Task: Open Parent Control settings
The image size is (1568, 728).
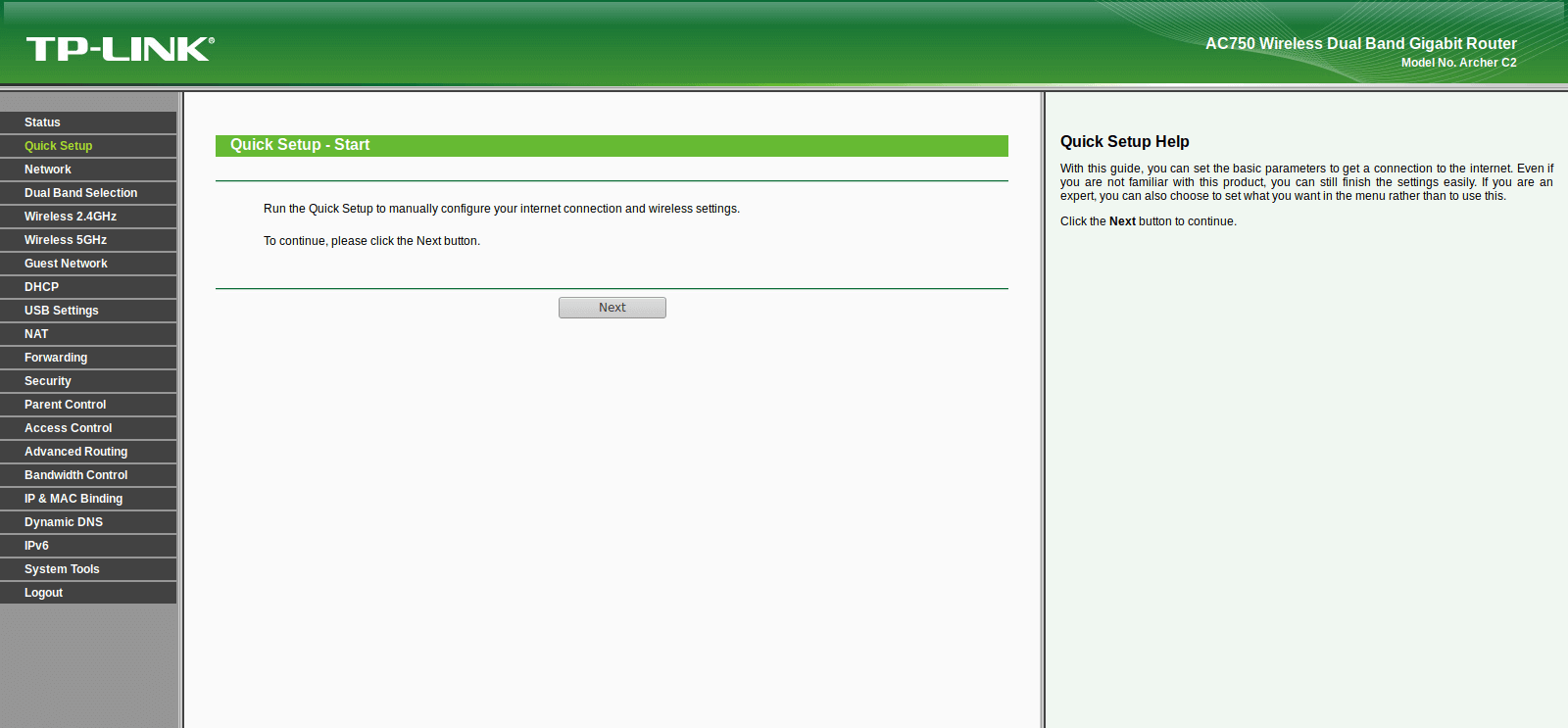Action: pos(88,405)
